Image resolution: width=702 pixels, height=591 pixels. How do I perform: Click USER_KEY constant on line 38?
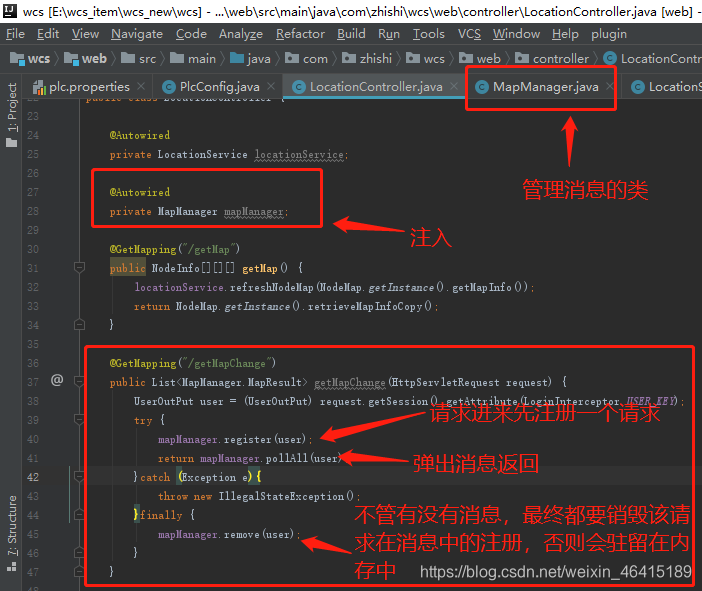[x=651, y=401]
